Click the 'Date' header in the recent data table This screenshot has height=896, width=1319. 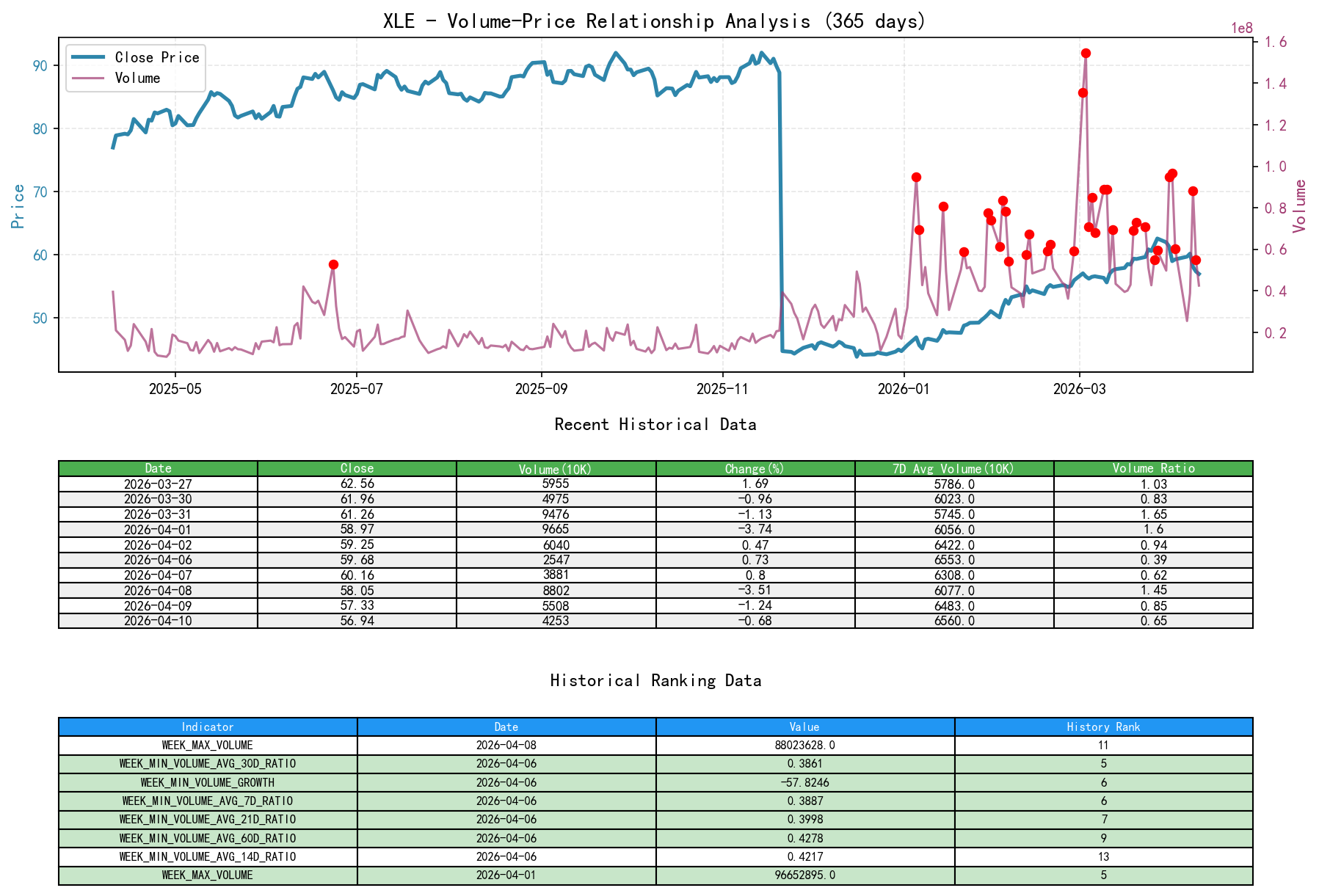tap(158, 468)
